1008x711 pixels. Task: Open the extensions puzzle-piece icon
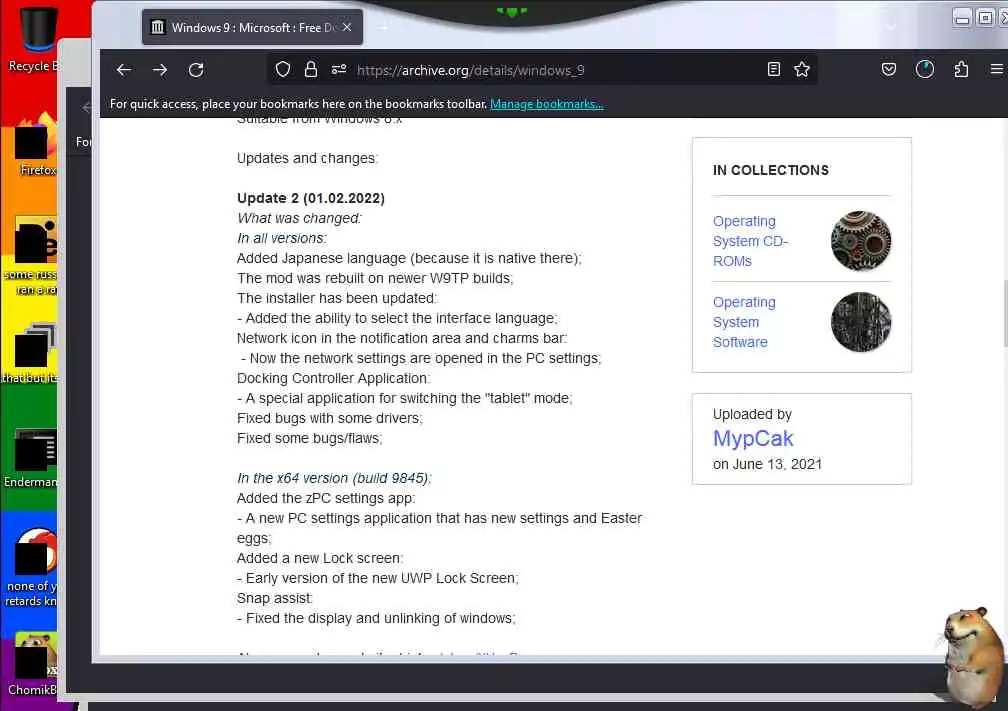(961, 69)
